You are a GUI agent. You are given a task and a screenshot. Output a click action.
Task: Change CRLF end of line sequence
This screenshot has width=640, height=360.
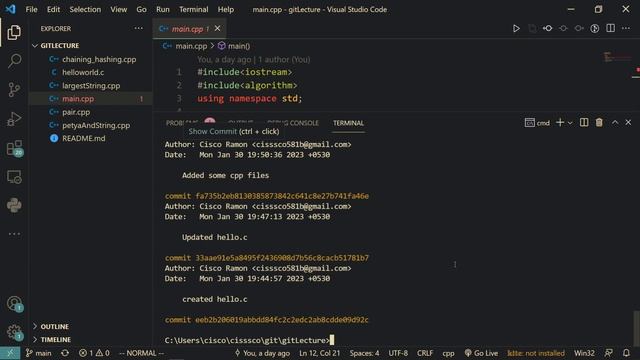[x=425, y=353]
